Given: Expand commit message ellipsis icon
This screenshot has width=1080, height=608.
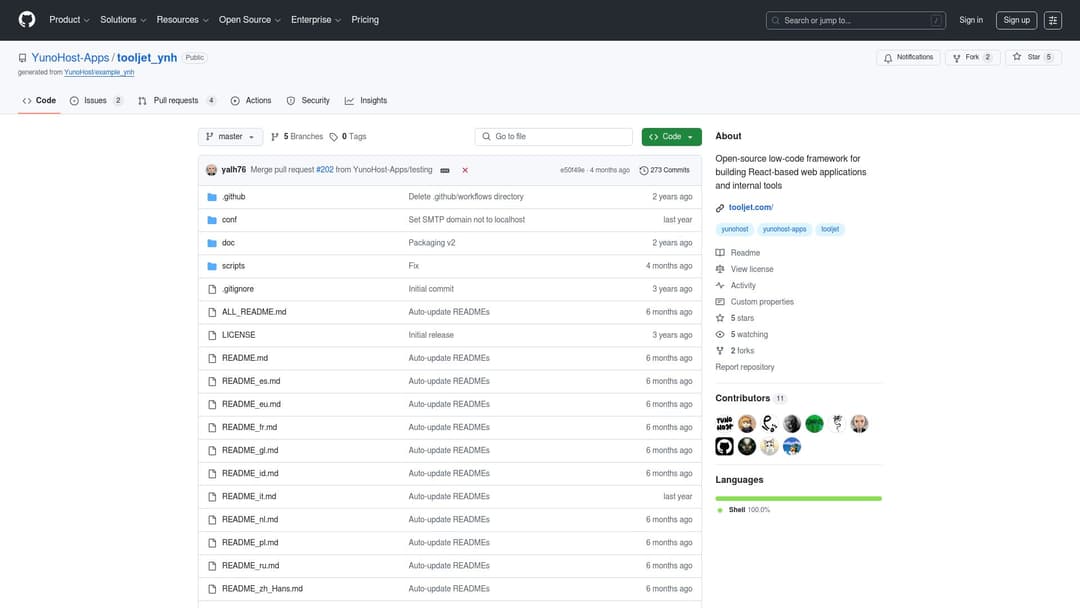Looking at the screenshot, I should pyautogui.click(x=445, y=170).
